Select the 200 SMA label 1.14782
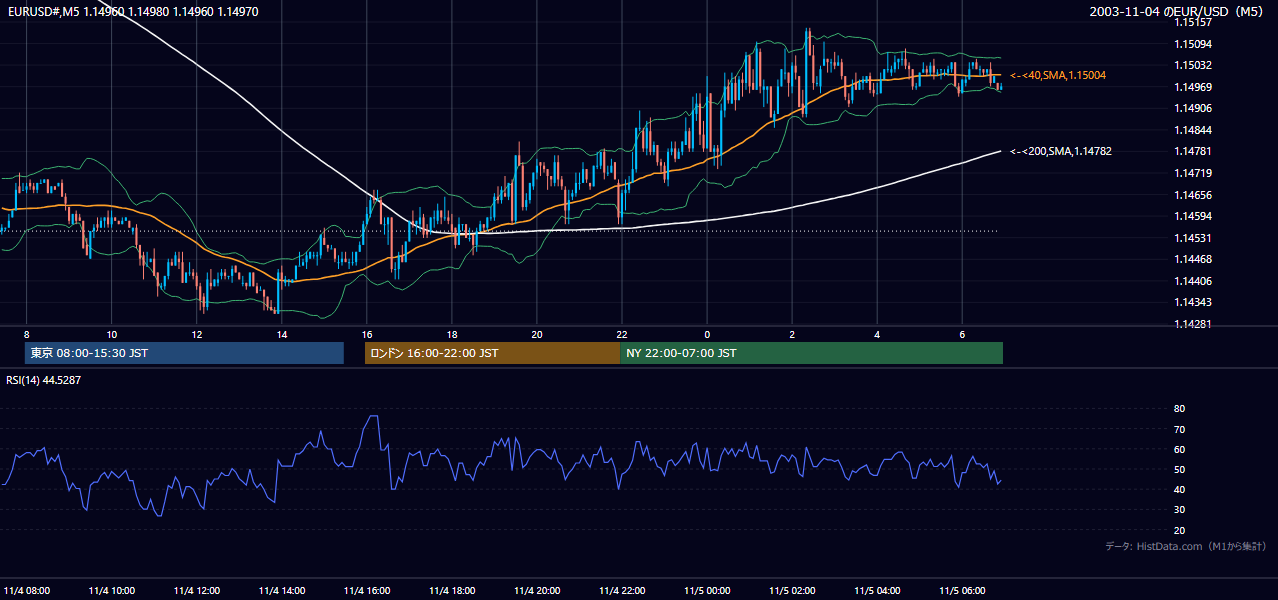 coord(1061,151)
